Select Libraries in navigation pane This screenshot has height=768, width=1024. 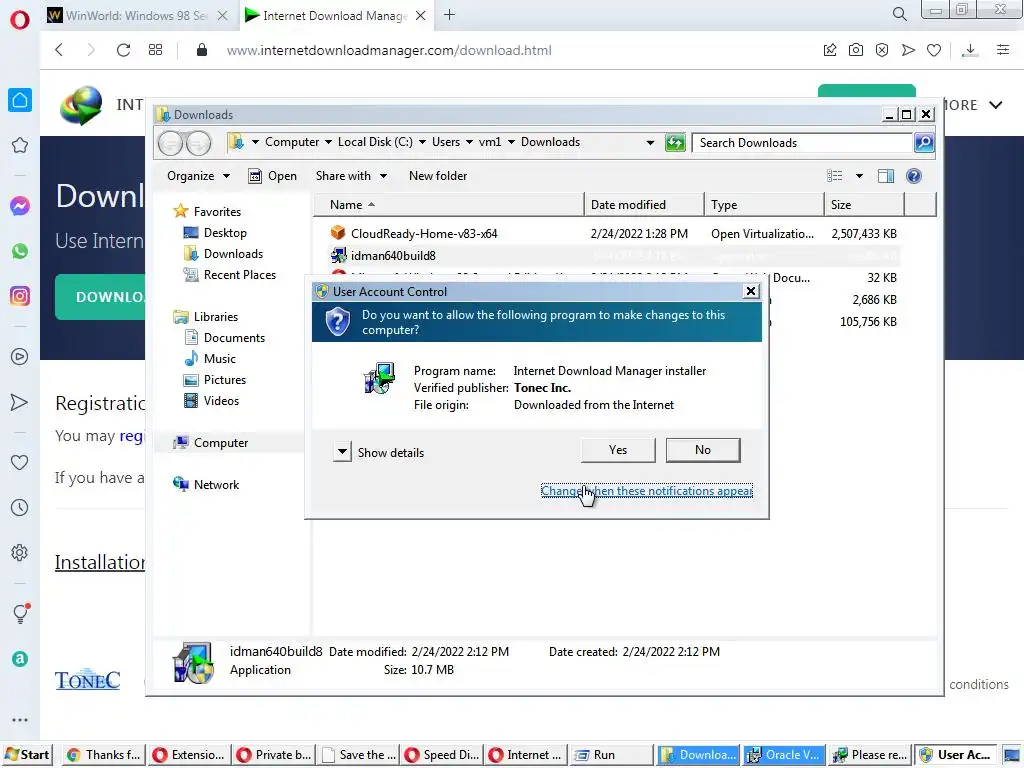point(206,316)
